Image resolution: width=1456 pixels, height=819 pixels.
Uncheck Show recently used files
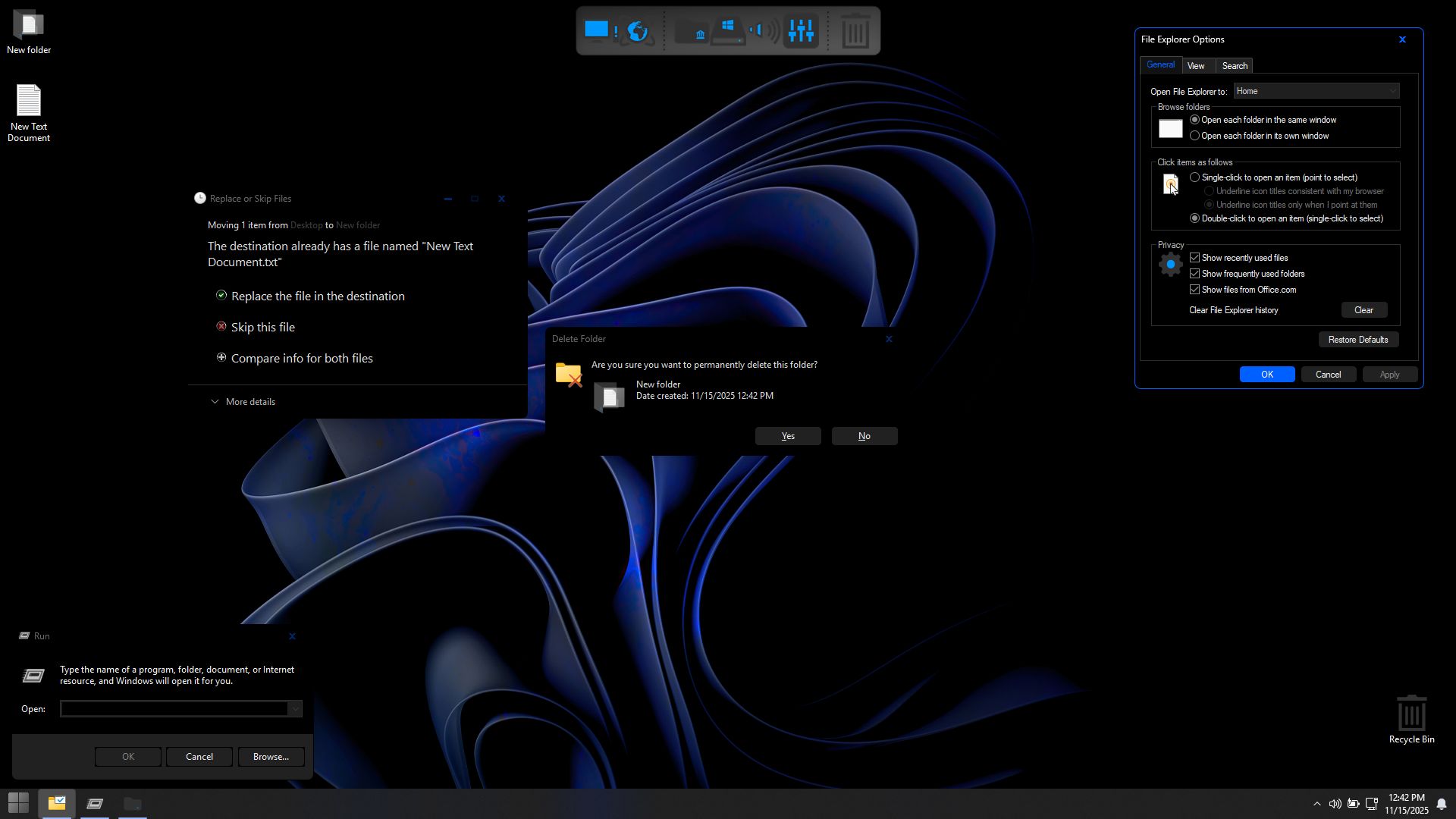click(x=1195, y=258)
